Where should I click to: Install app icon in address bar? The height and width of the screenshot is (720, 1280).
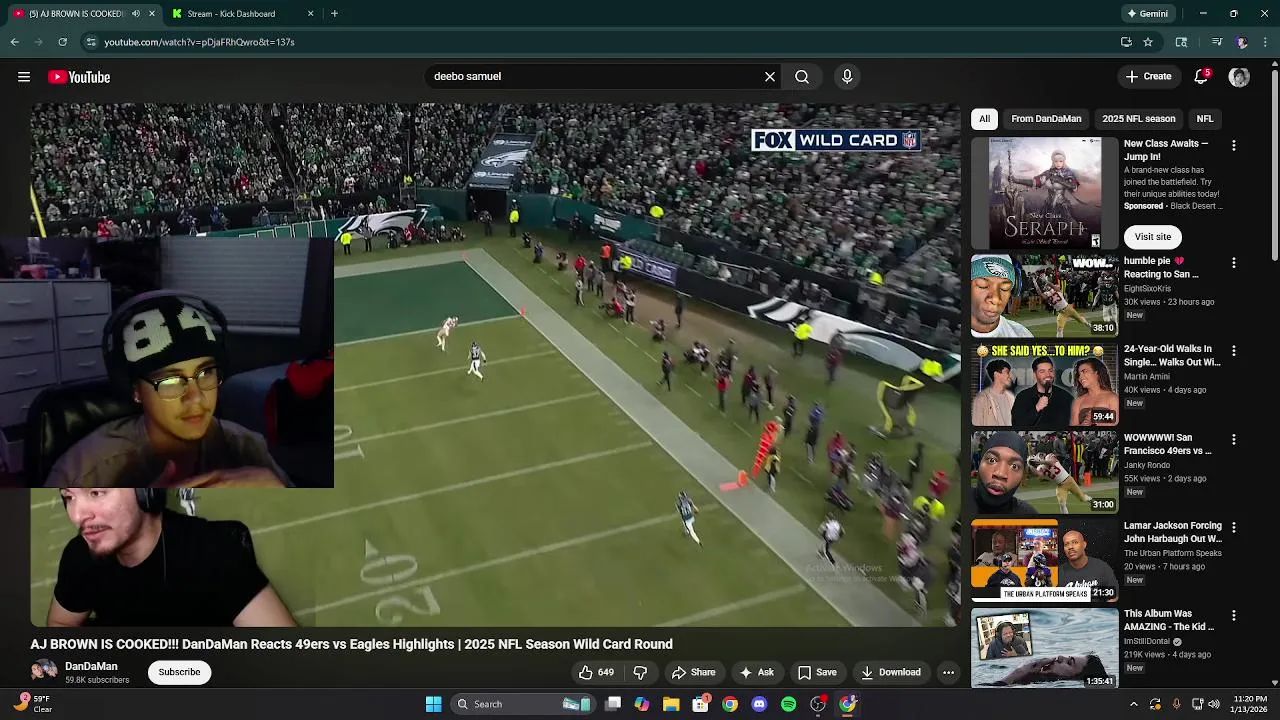[1126, 42]
